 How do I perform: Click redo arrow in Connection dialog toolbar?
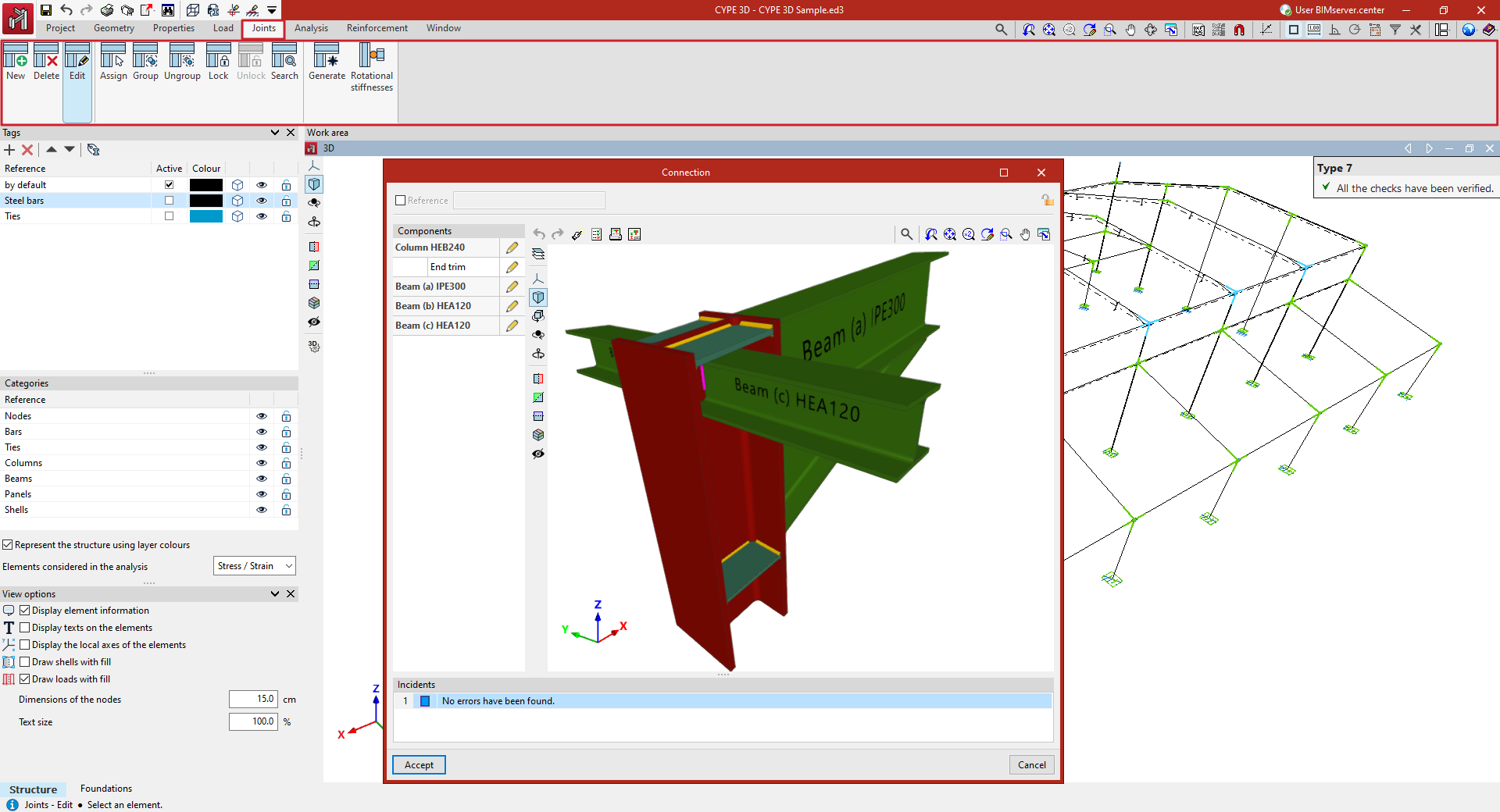[557, 234]
